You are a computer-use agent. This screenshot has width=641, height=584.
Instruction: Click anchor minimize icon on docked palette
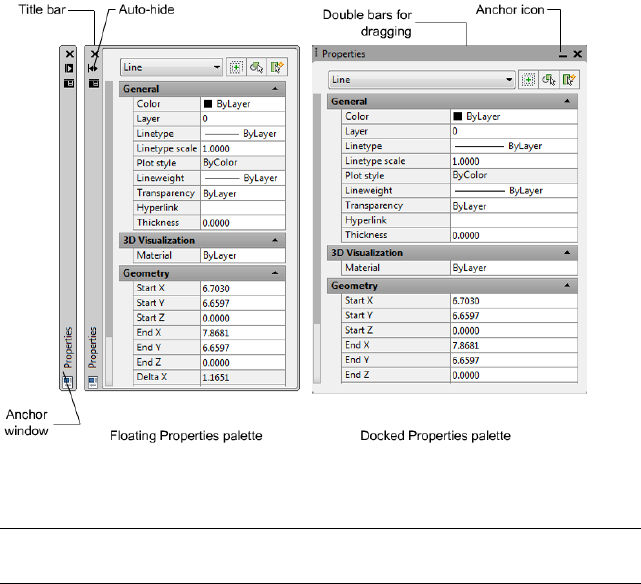[x=563, y=54]
